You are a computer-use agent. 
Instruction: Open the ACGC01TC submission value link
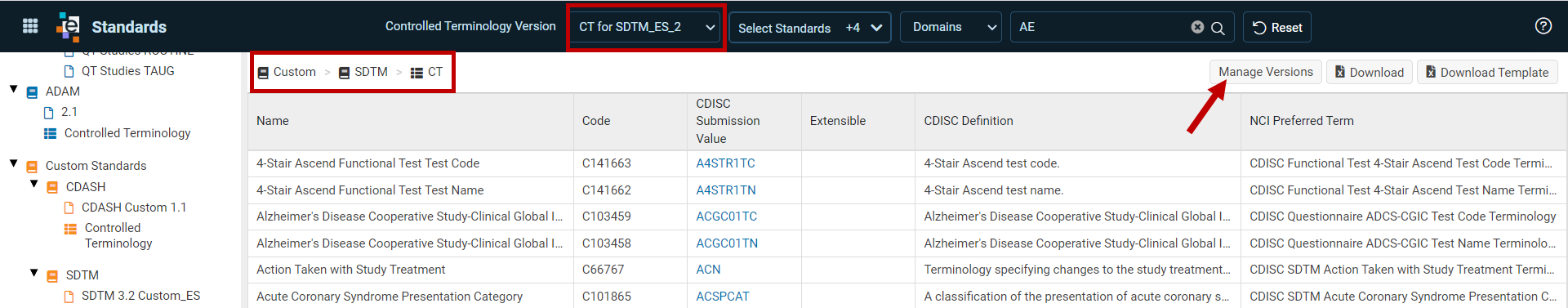(x=726, y=216)
